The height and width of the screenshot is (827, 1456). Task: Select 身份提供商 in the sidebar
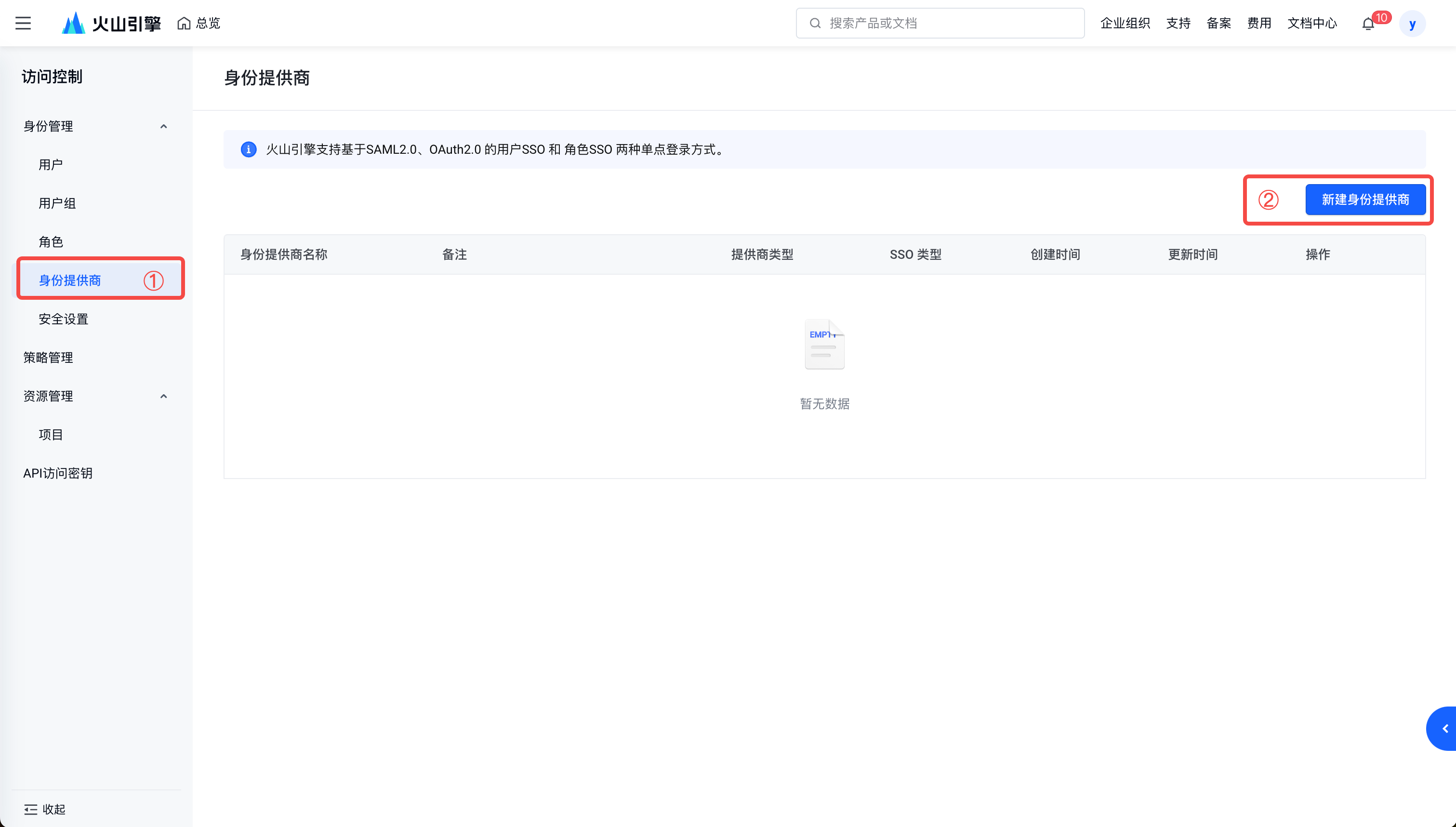tap(96, 280)
